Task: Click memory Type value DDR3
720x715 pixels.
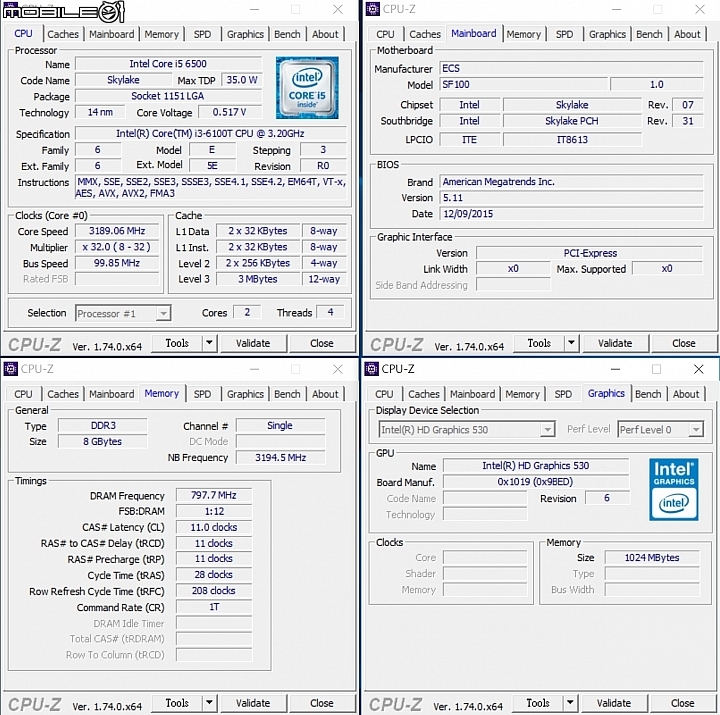Action: click(103, 426)
